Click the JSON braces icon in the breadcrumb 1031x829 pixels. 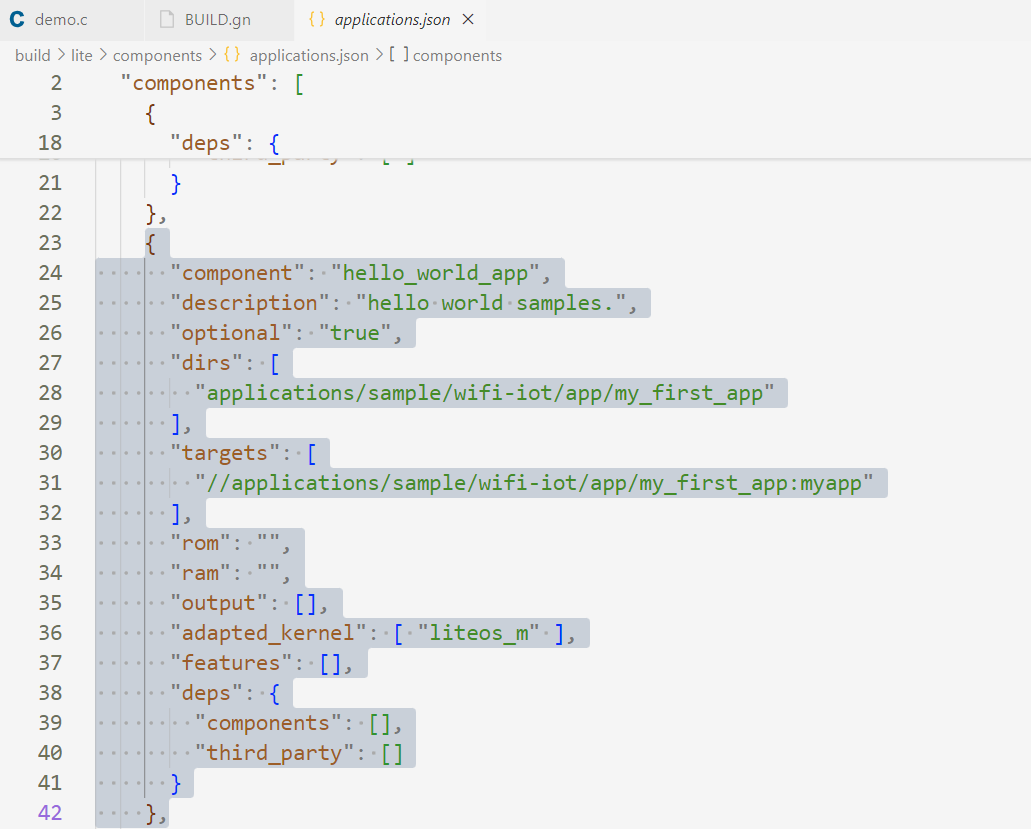point(232,56)
